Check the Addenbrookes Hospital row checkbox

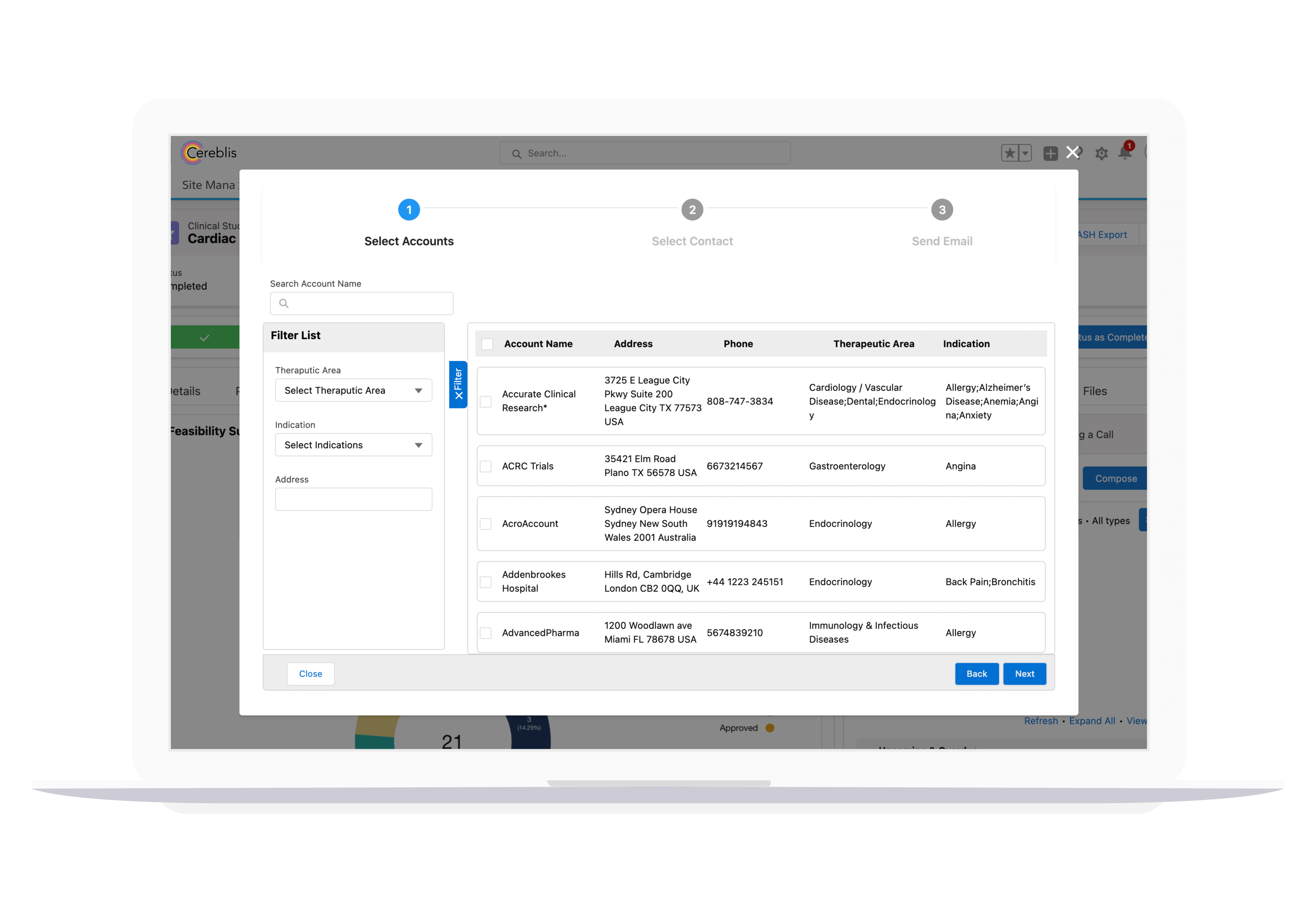coord(486,582)
